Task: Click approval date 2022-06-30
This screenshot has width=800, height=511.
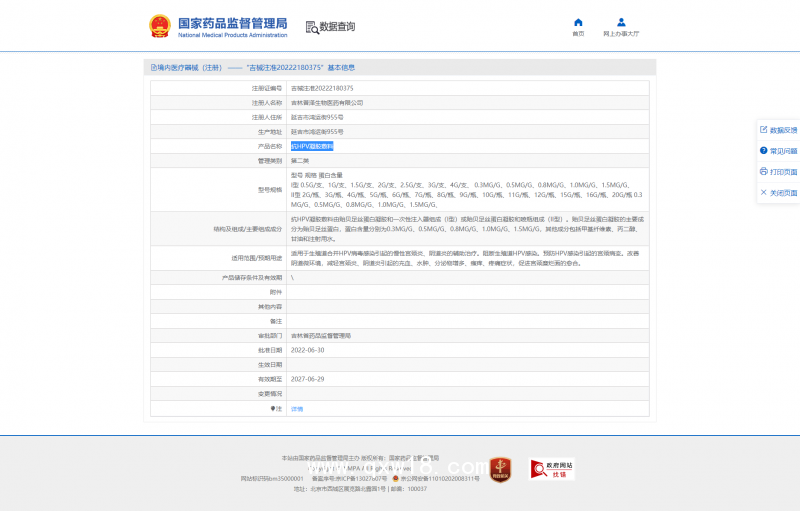Action: click(x=308, y=350)
